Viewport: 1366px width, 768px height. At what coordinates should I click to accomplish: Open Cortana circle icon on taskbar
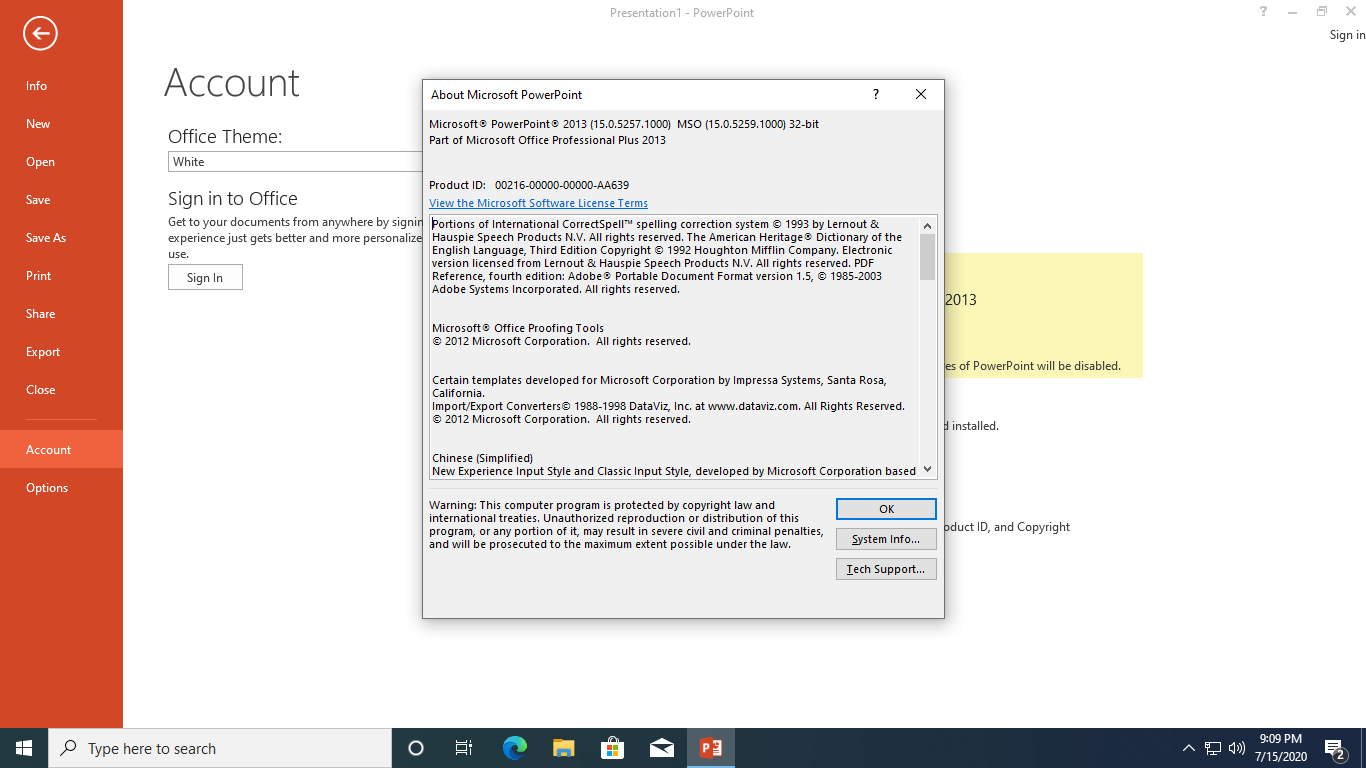click(416, 748)
